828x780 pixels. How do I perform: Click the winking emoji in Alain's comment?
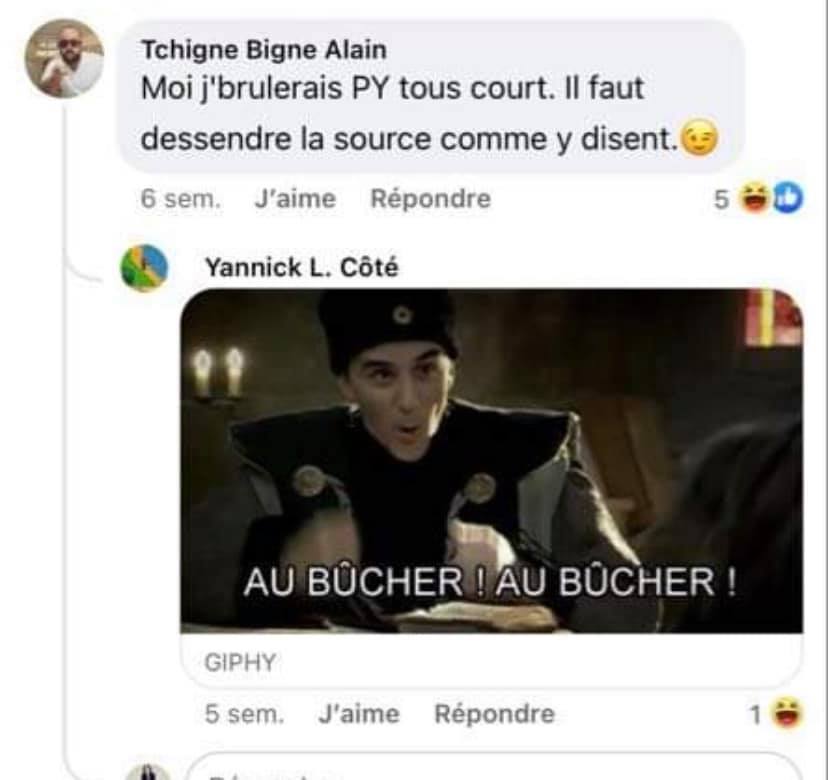pos(699,138)
